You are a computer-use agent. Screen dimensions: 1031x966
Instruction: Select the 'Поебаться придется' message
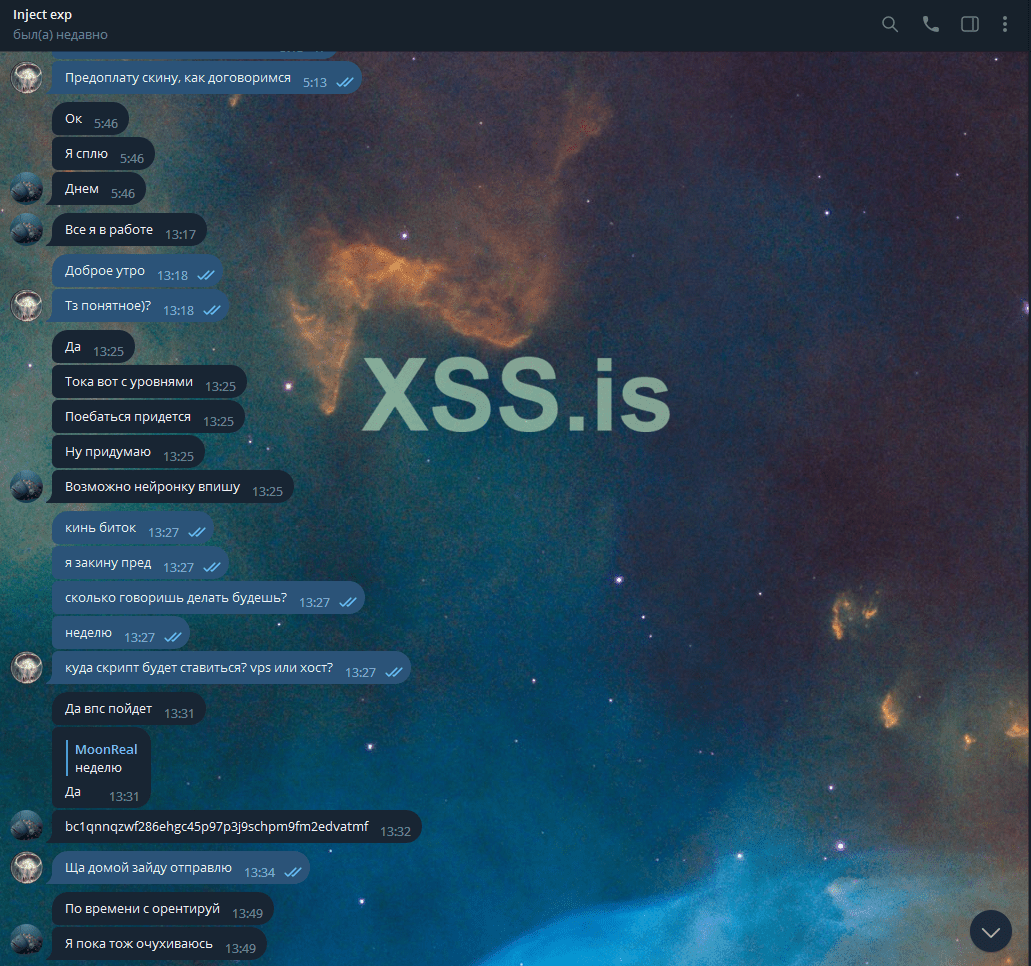(149, 416)
